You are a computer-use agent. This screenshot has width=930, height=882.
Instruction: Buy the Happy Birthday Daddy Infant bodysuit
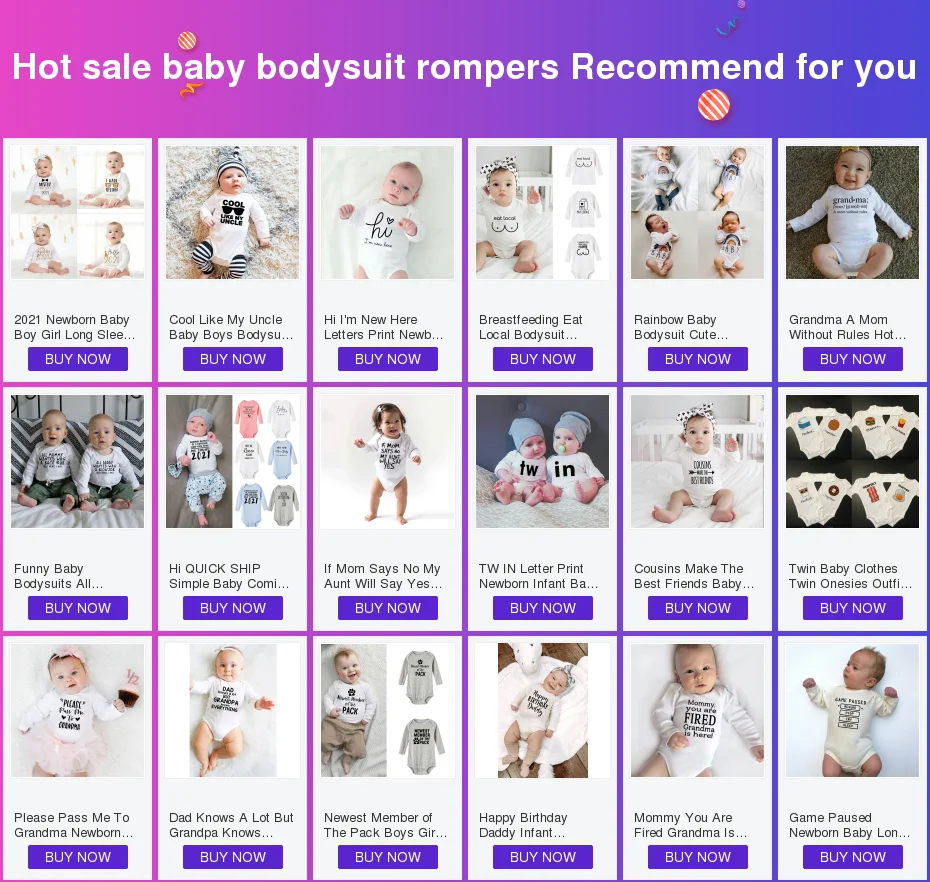coord(543,857)
